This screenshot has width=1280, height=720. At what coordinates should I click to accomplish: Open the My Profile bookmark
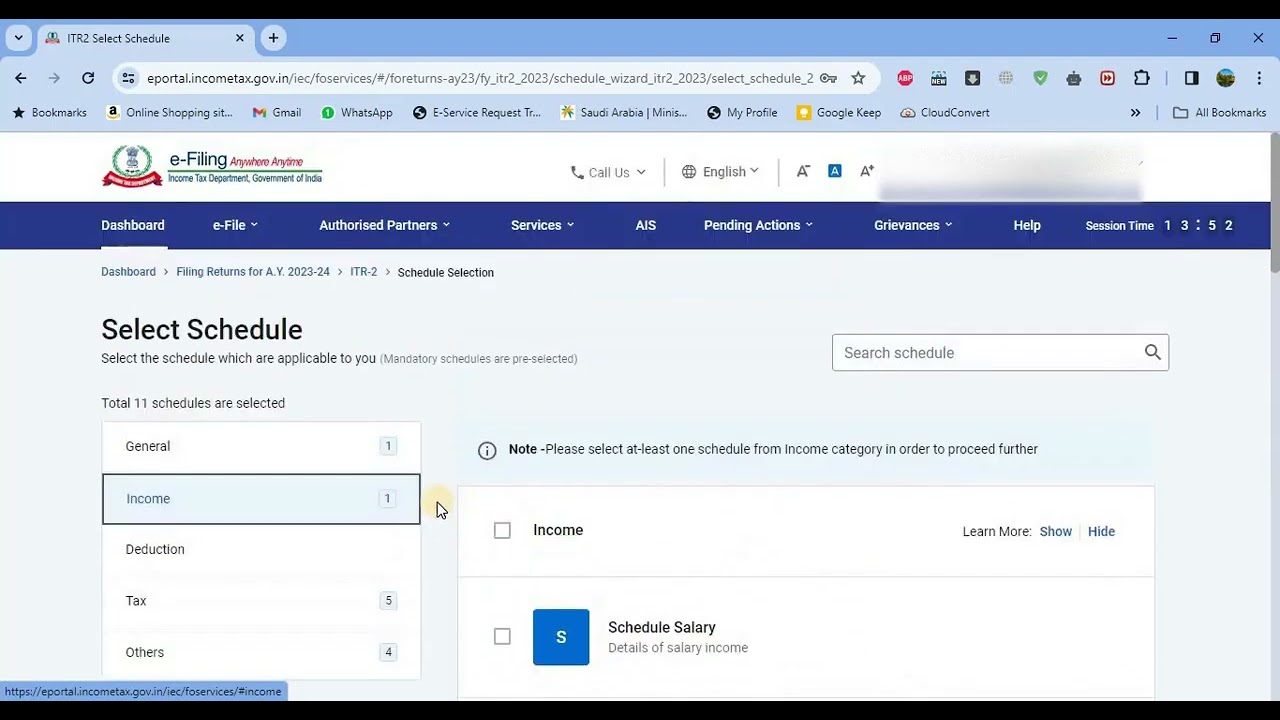tap(742, 113)
